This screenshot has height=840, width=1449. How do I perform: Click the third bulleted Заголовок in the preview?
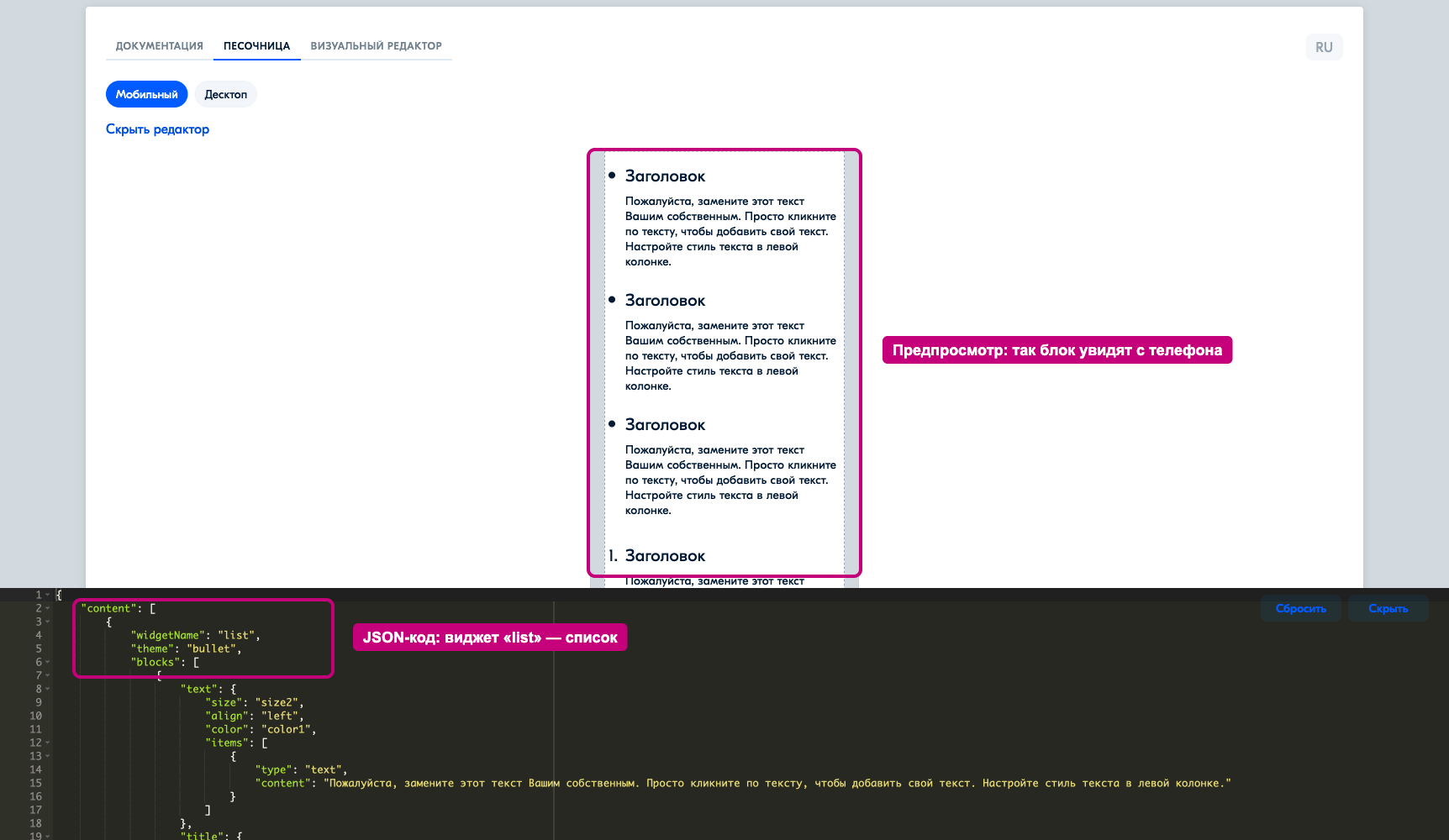[665, 425]
